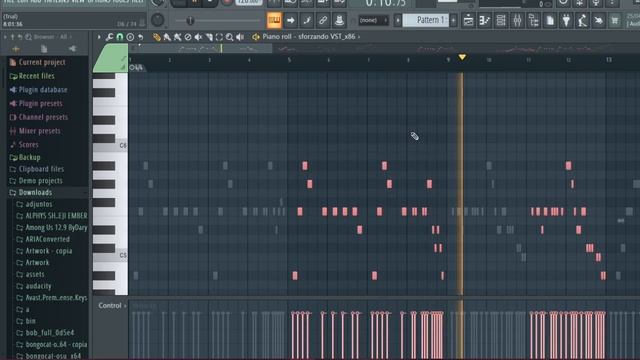Open the Channel rack view icon

[501, 20]
